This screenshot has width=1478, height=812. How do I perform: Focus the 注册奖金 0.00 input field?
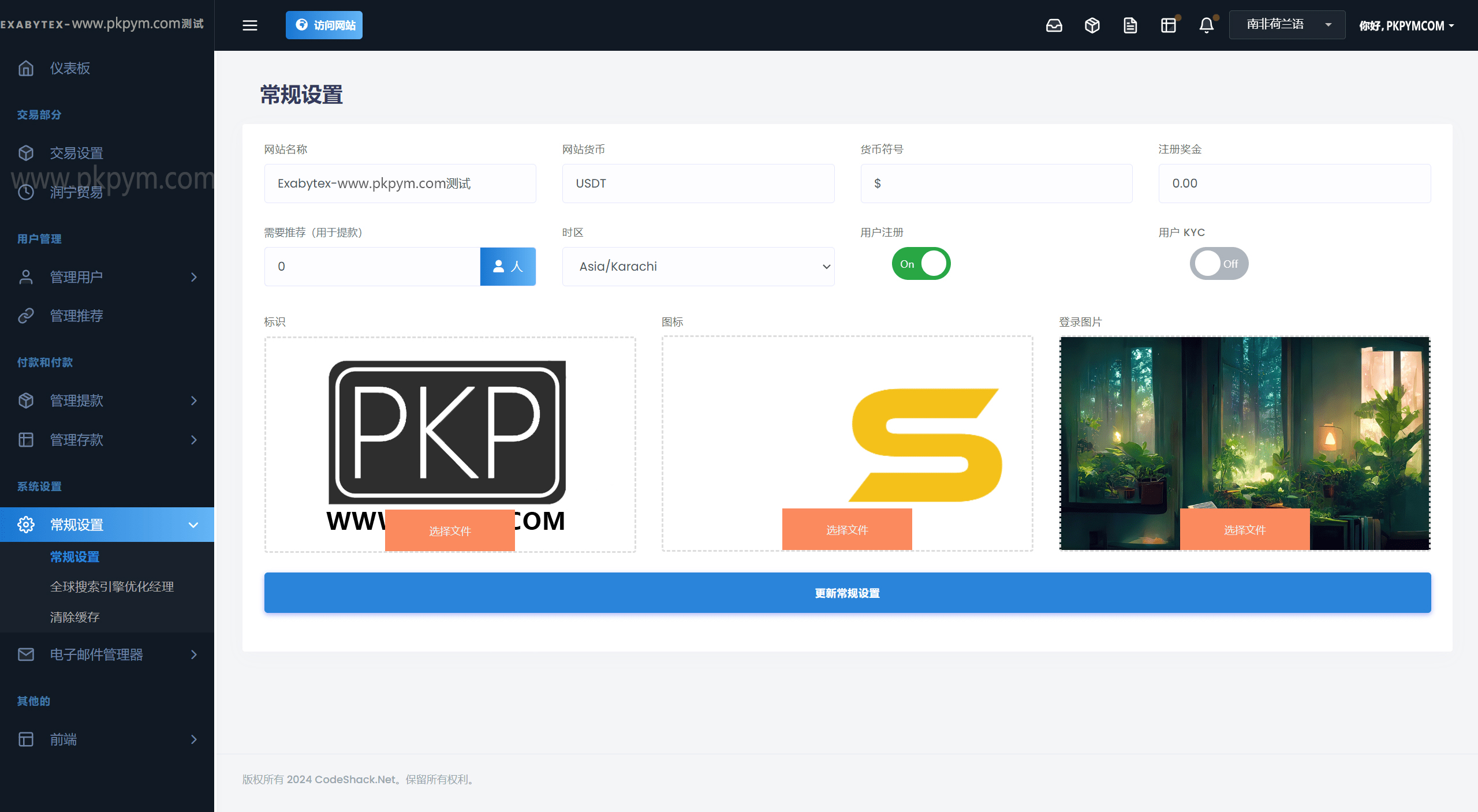pos(1295,184)
